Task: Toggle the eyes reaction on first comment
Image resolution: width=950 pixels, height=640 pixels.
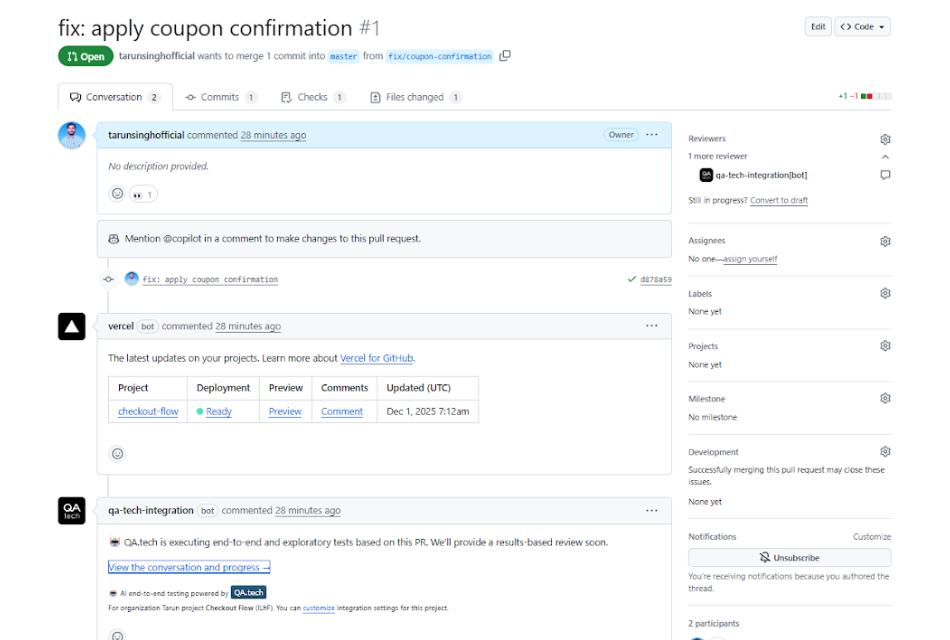Action: click(143, 194)
